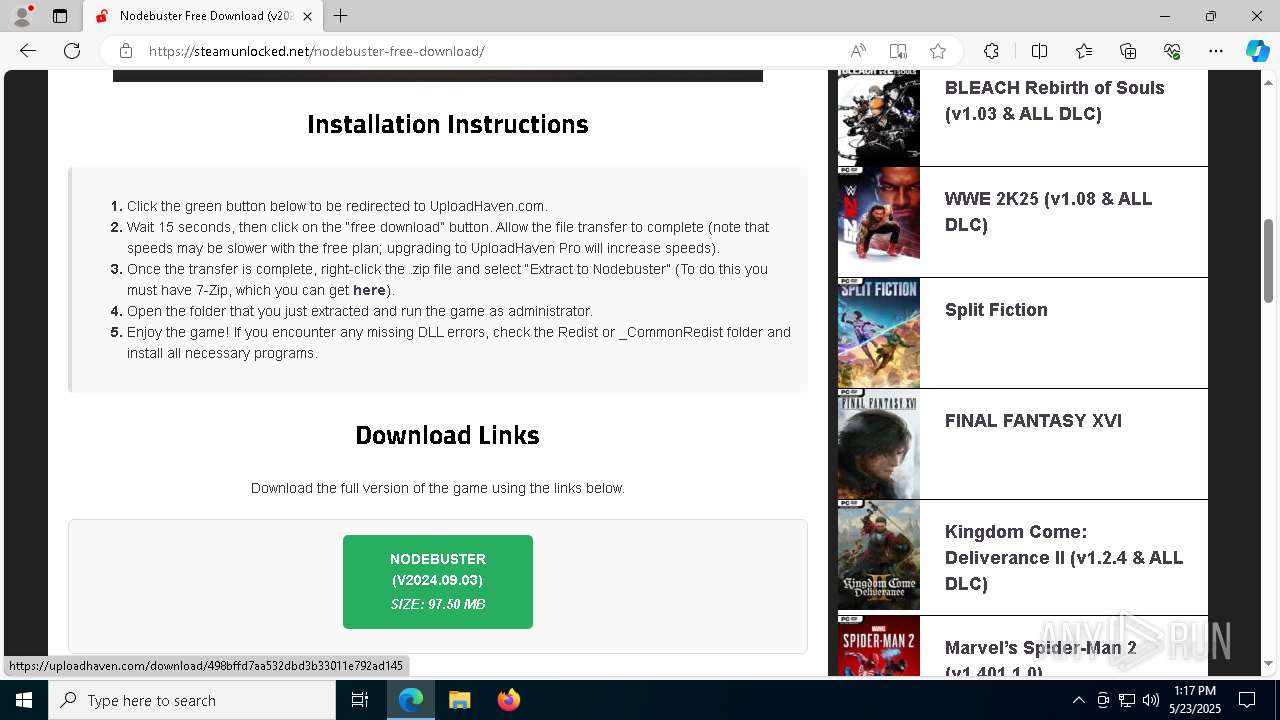
Task: Open the Split Fiction game link
Action: point(996,310)
